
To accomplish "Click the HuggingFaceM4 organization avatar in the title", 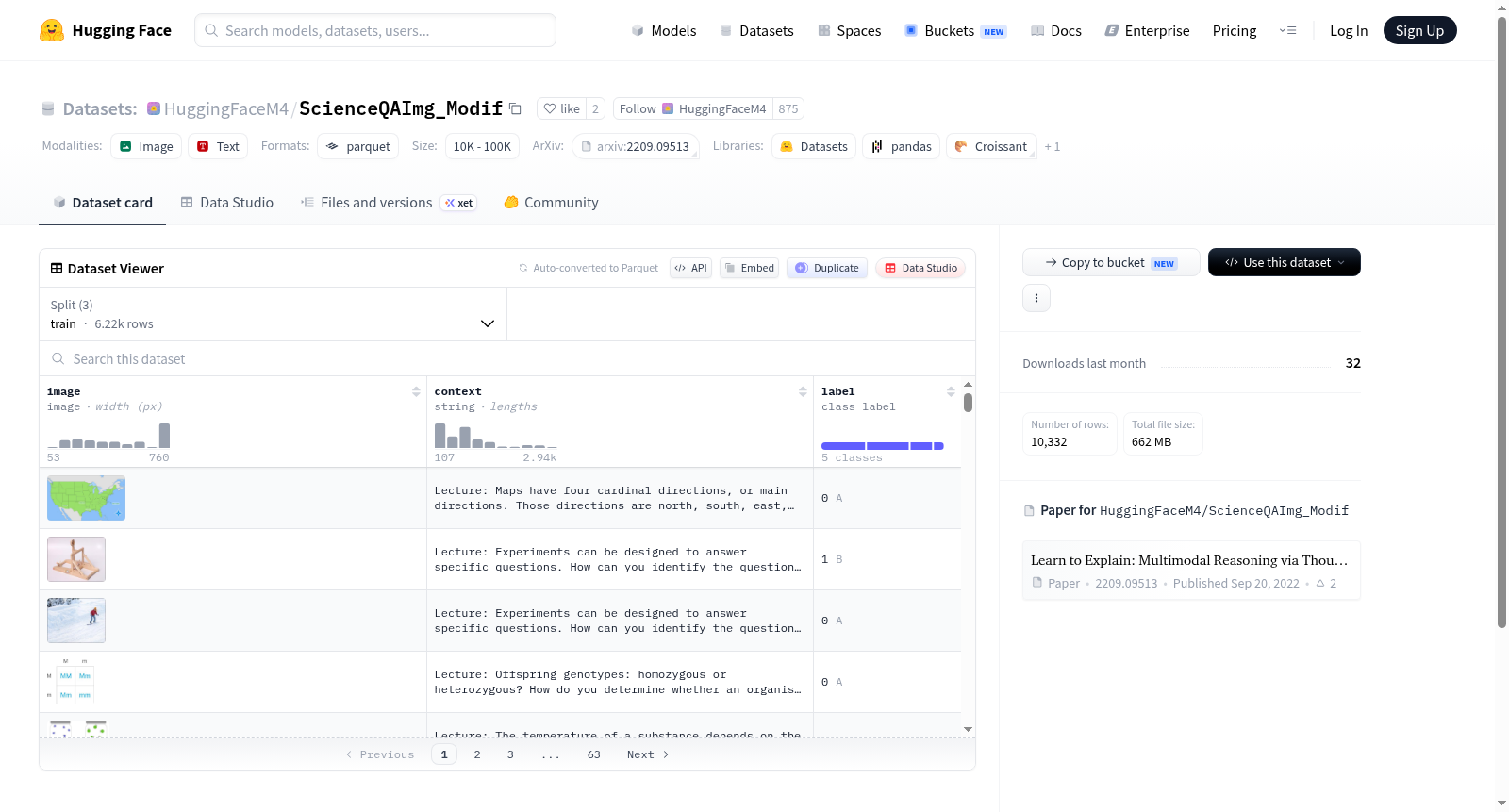I will 154,108.
